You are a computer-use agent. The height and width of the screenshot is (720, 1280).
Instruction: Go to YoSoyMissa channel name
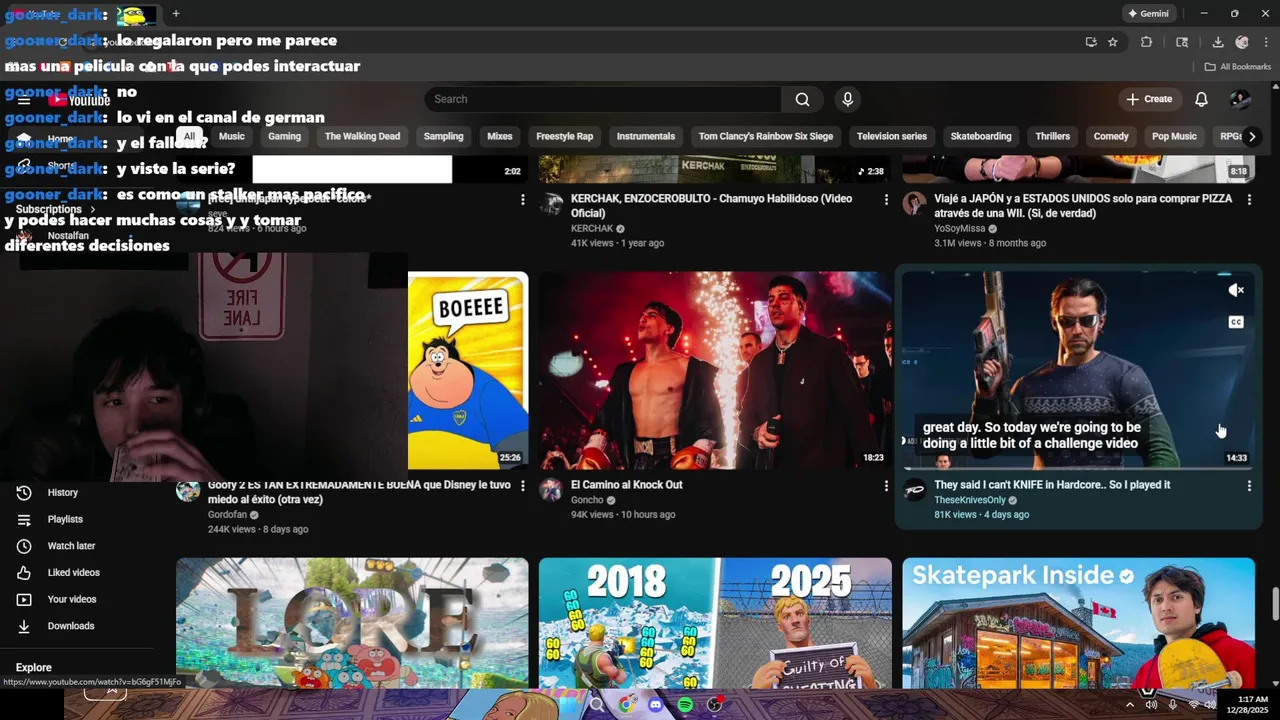[959, 229]
